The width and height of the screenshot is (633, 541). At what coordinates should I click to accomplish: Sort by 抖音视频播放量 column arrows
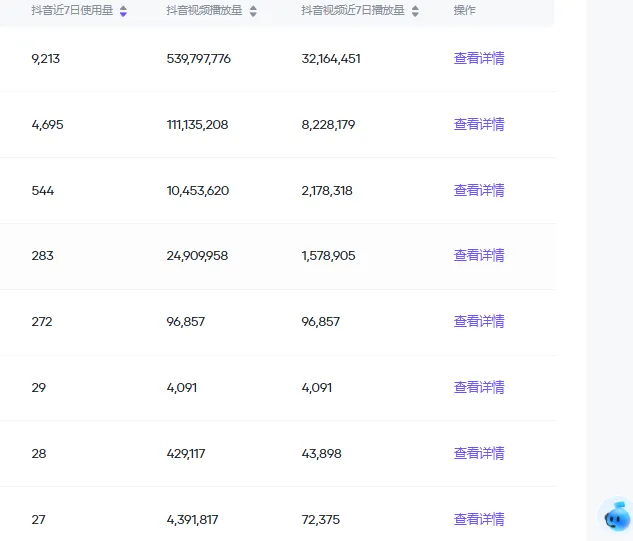tap(253, 11)
